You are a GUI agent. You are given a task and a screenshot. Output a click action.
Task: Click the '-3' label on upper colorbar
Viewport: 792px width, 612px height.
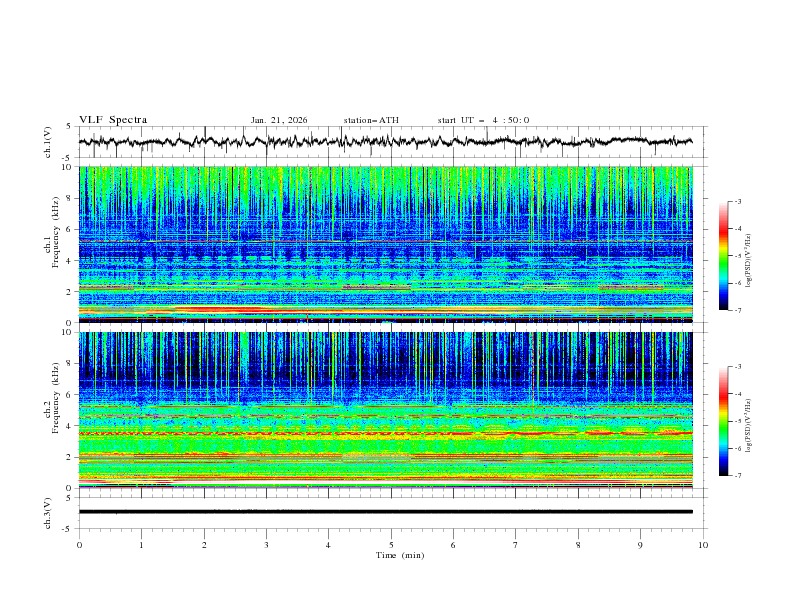tap(737, 201)
